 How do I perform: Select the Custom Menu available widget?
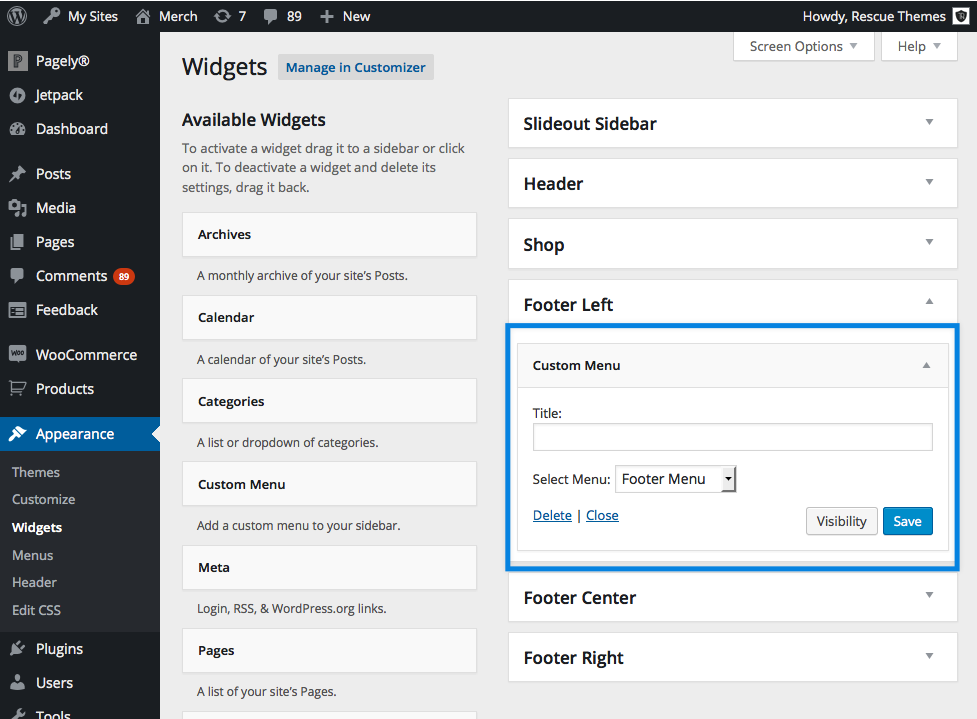click(329, 483)
